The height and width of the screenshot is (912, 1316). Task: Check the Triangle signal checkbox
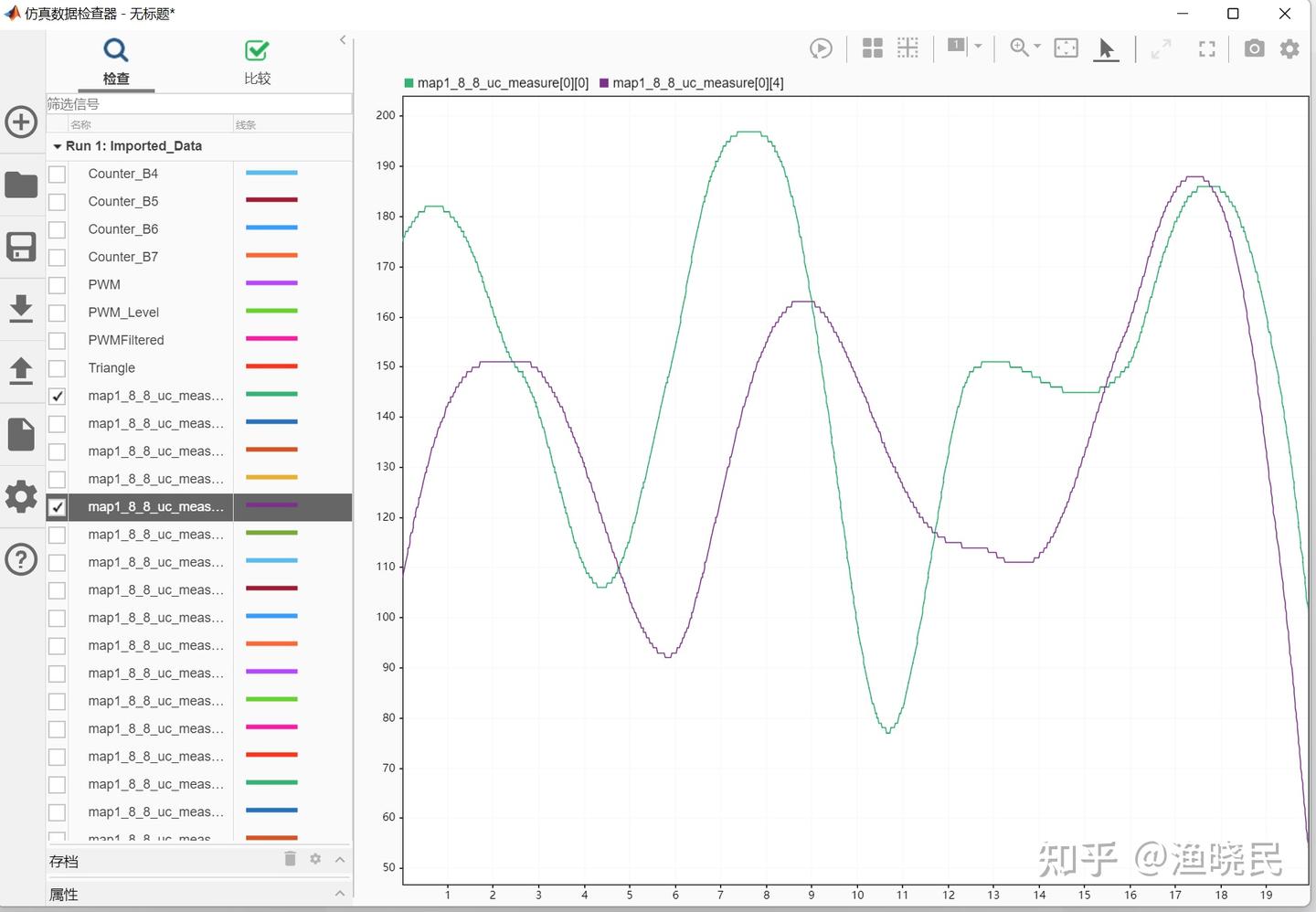click(57, 367)
